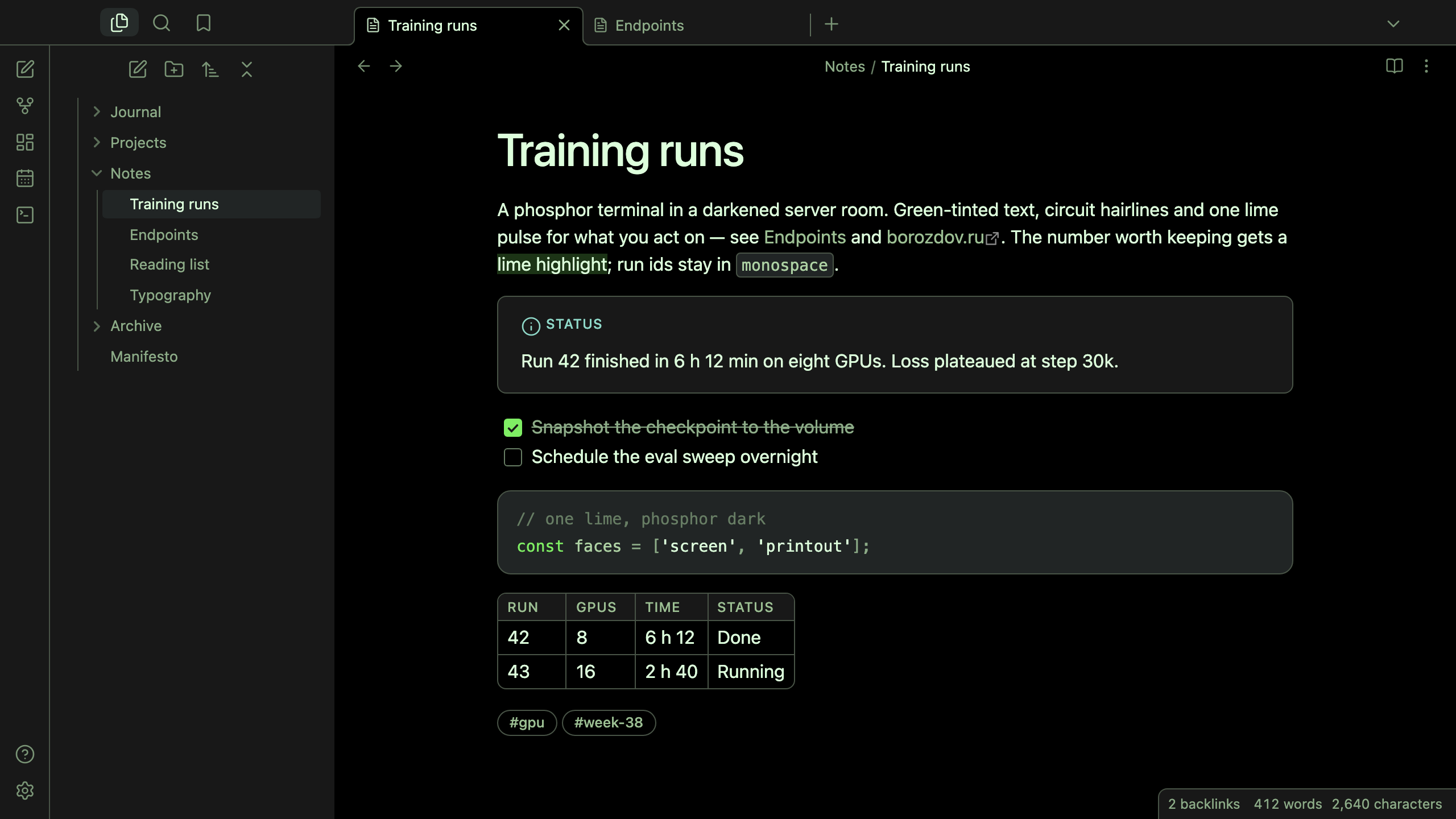Check the Schedule the eval sweep task

513,457
